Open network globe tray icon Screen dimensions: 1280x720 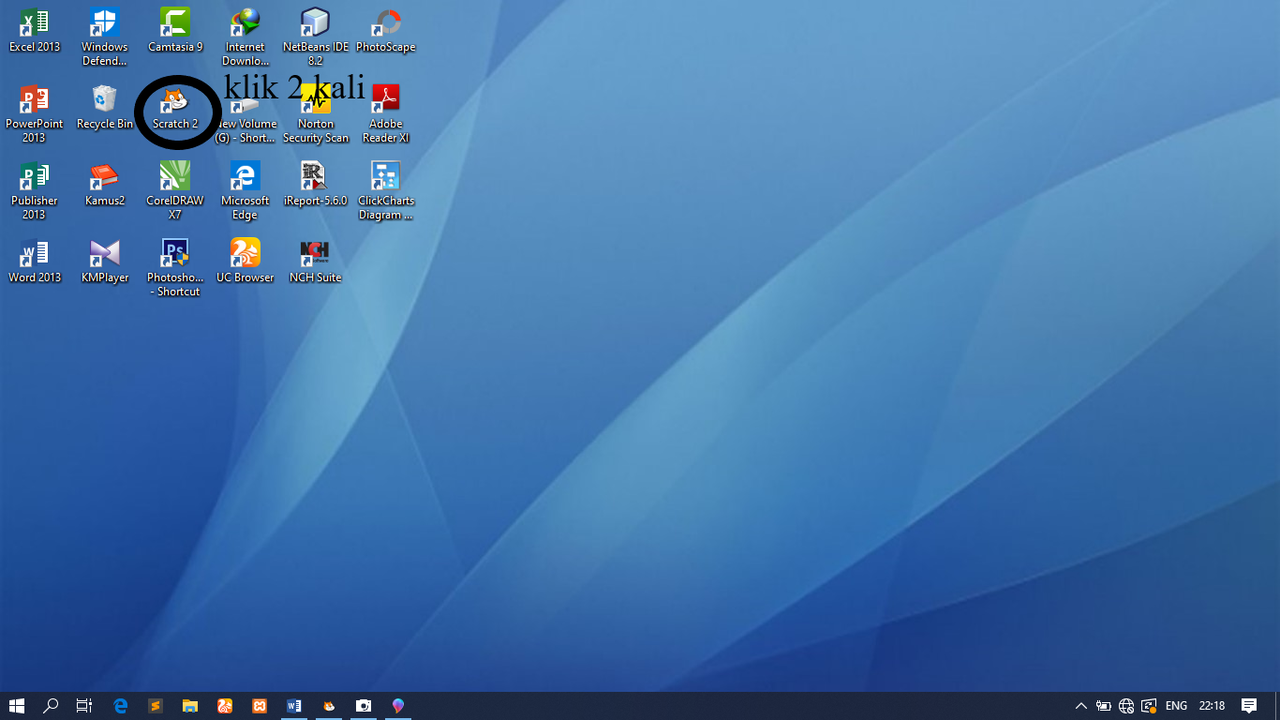tap(1127, 706)
